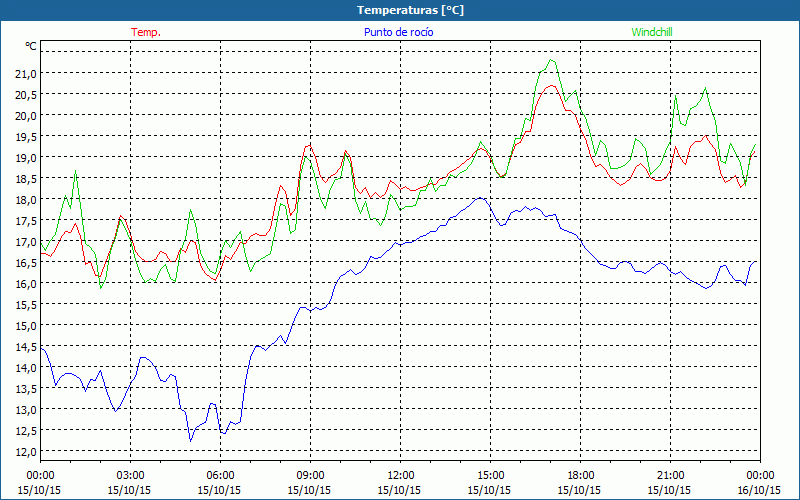Click the 18,0 y-axis value
800x500 pixels.
coord(26,199)
